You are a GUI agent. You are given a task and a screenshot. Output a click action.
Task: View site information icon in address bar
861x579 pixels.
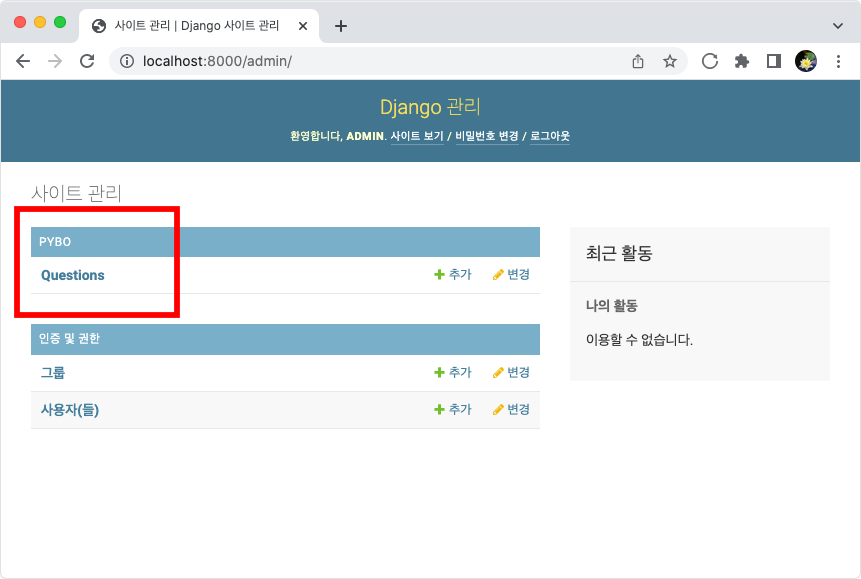[x=127, y=61]
